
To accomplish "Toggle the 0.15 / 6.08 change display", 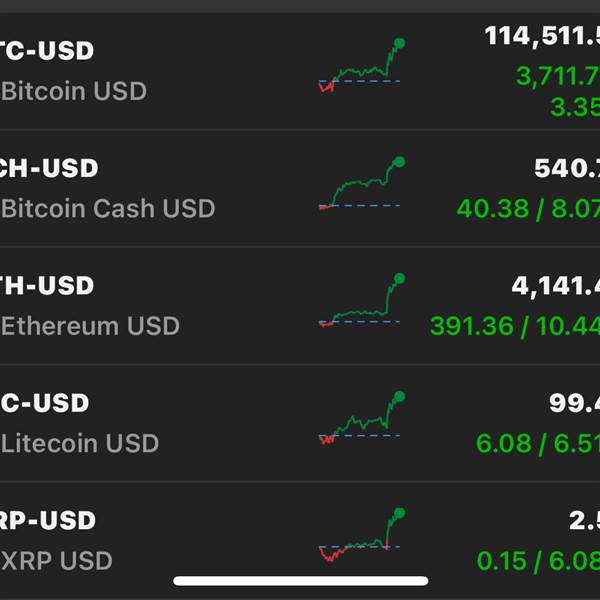I will (x=537, y=560).
